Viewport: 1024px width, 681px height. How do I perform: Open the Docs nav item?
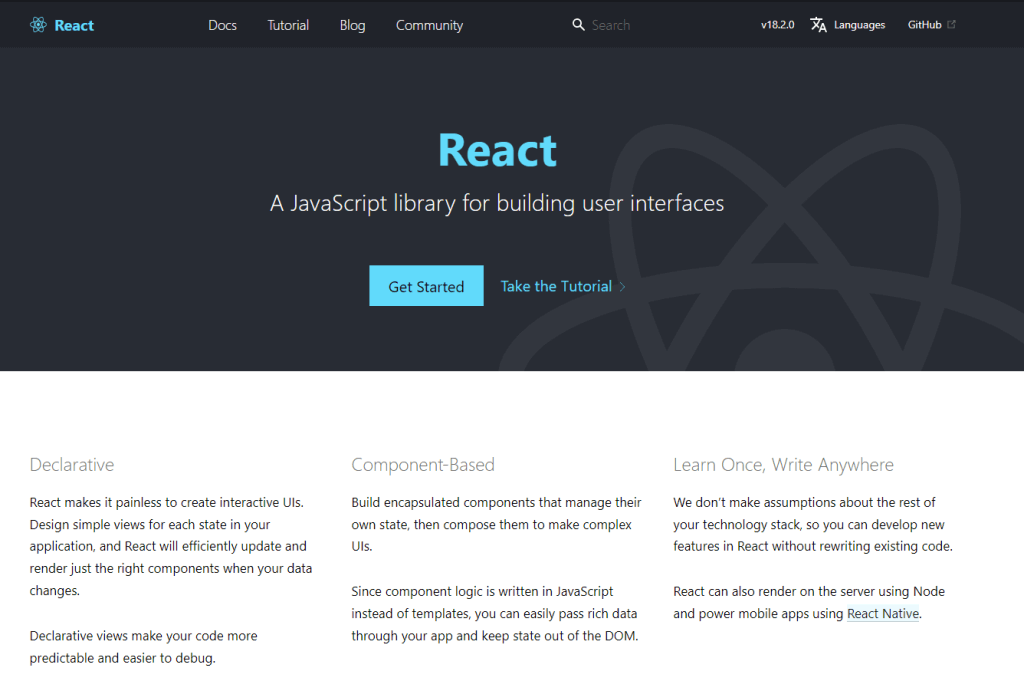pos(222,25)
